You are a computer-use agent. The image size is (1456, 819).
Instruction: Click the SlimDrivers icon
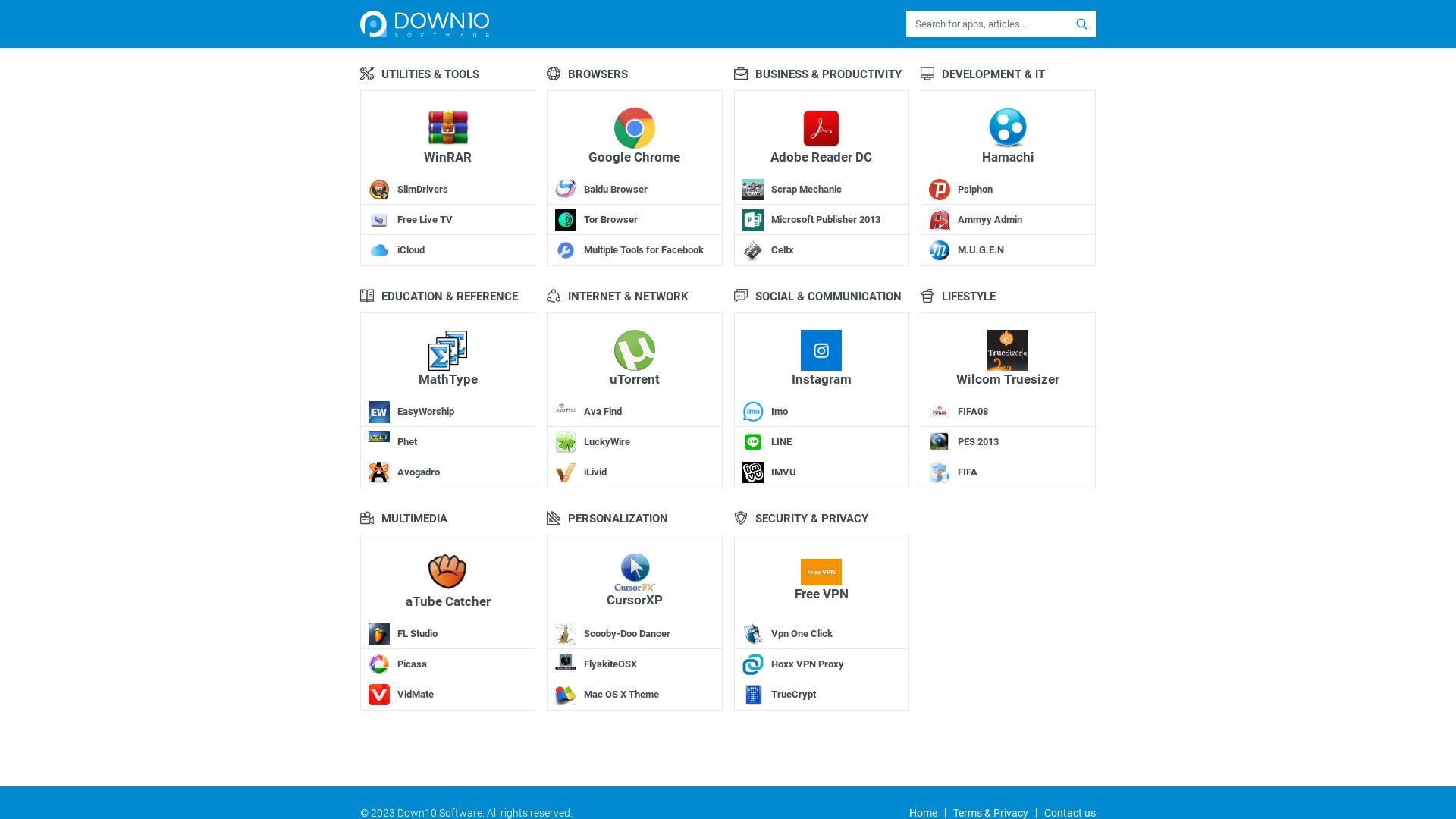point(379,190)
